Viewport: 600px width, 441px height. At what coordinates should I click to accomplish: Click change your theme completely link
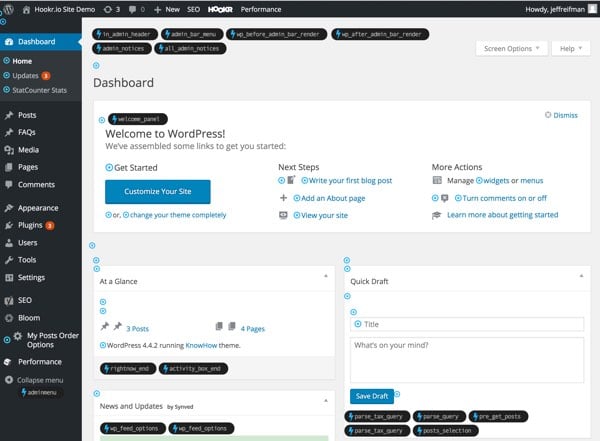point(178,215)
